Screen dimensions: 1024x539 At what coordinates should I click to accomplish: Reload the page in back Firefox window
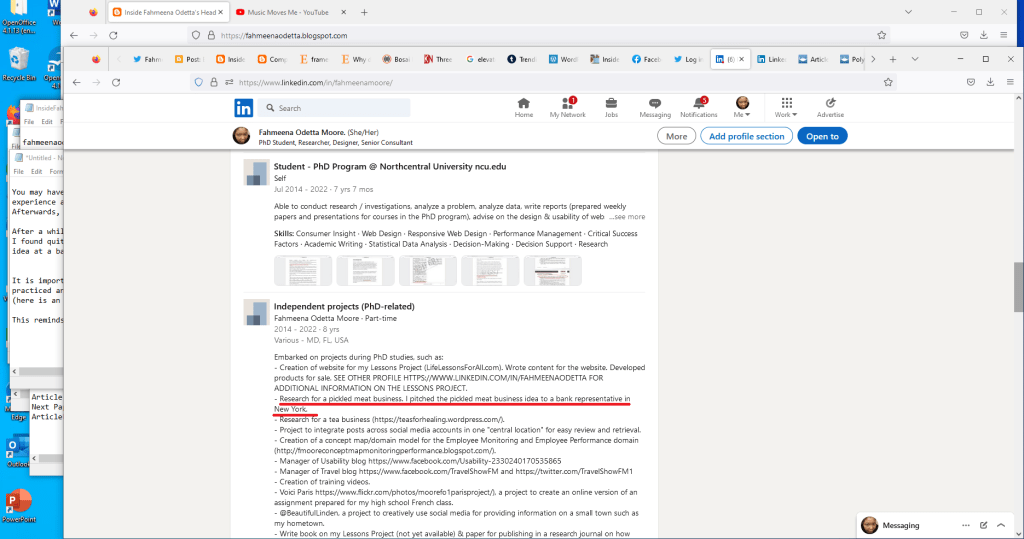(113, 35)
